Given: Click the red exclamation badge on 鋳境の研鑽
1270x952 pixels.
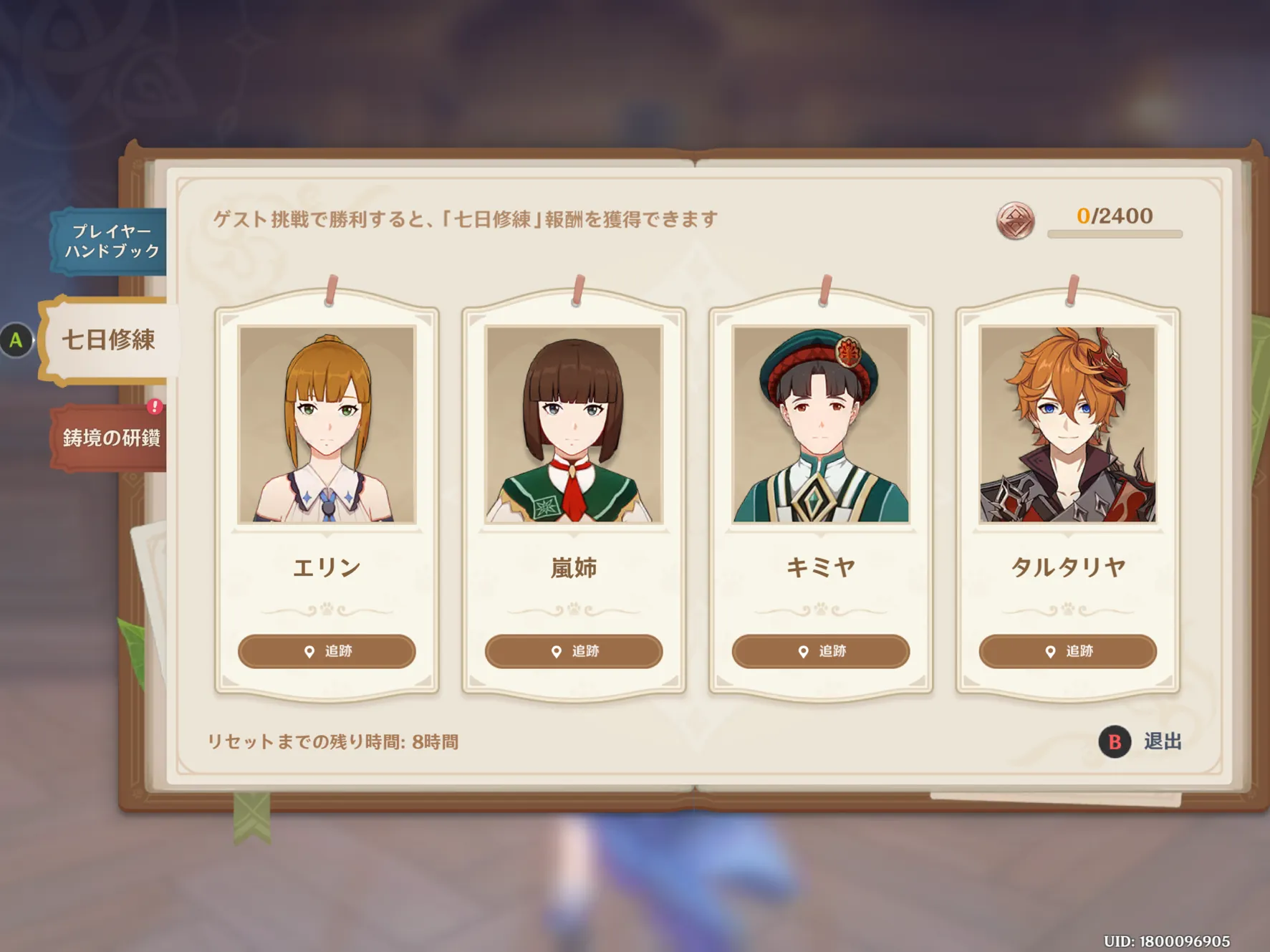Looking at the screenshot, I should pyautogui.click(x=154, y=407).
